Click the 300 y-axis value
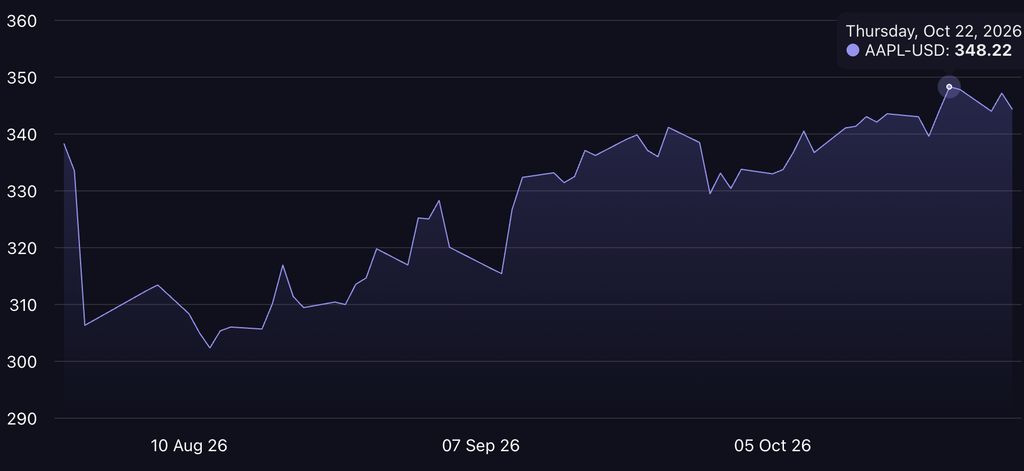The image size is (1024, 471). 21,362
